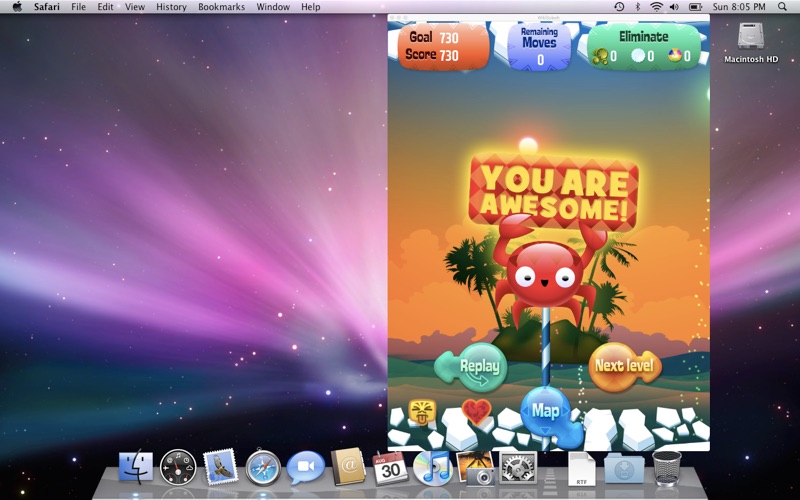
Task: Open iTunes in the Dock
Action: [433, 467]
